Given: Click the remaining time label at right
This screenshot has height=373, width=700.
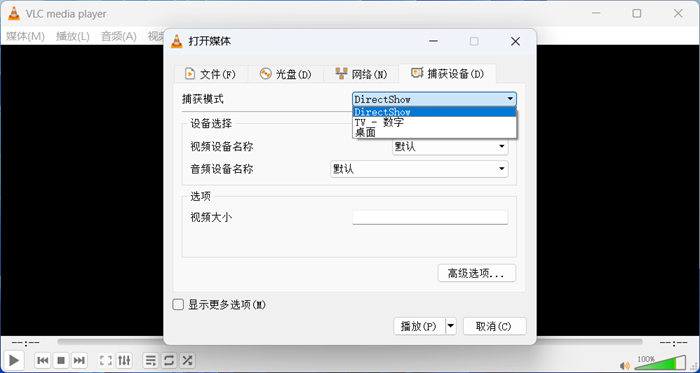Looking at the screenshot, I should click(x=673, y=343).
